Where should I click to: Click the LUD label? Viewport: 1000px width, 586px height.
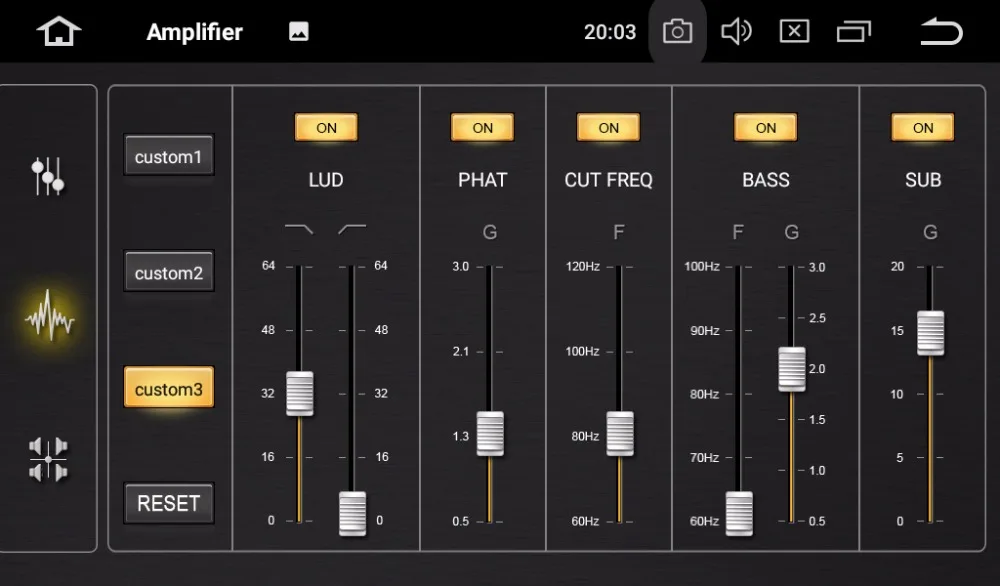326,180
